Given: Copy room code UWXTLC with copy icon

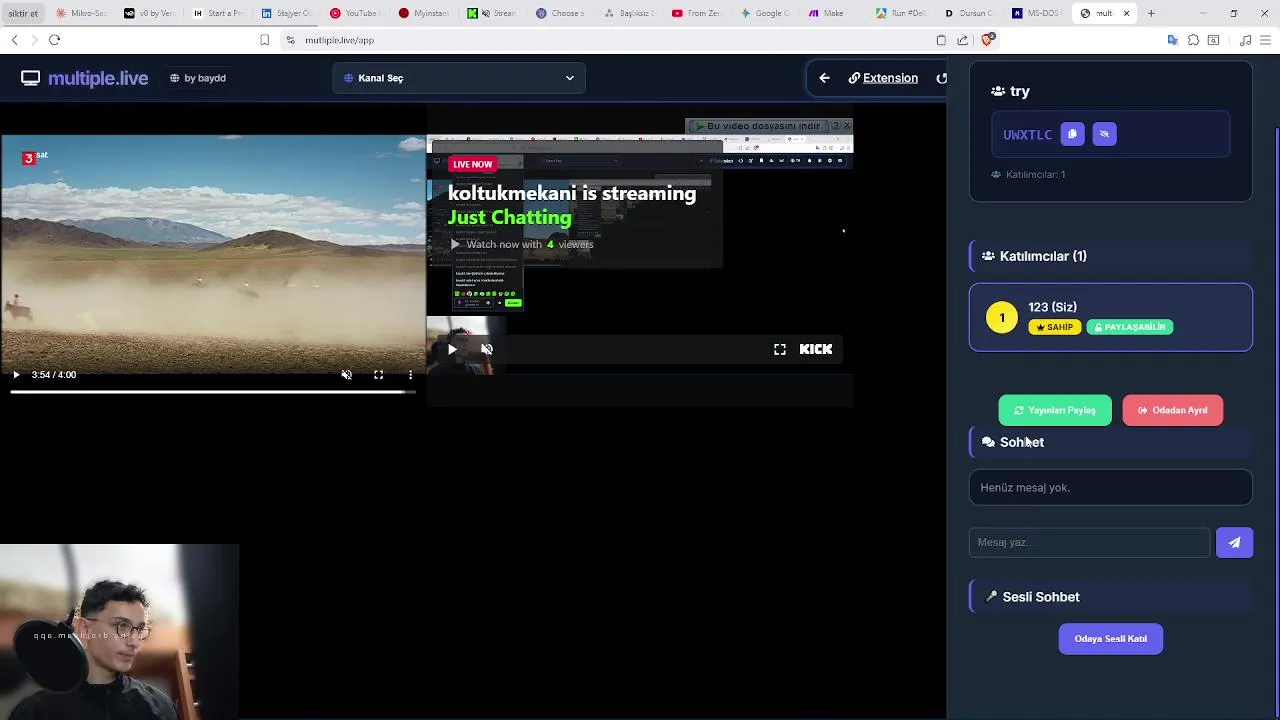Looking at the screenshot, I should click(x=1072, y=134).
